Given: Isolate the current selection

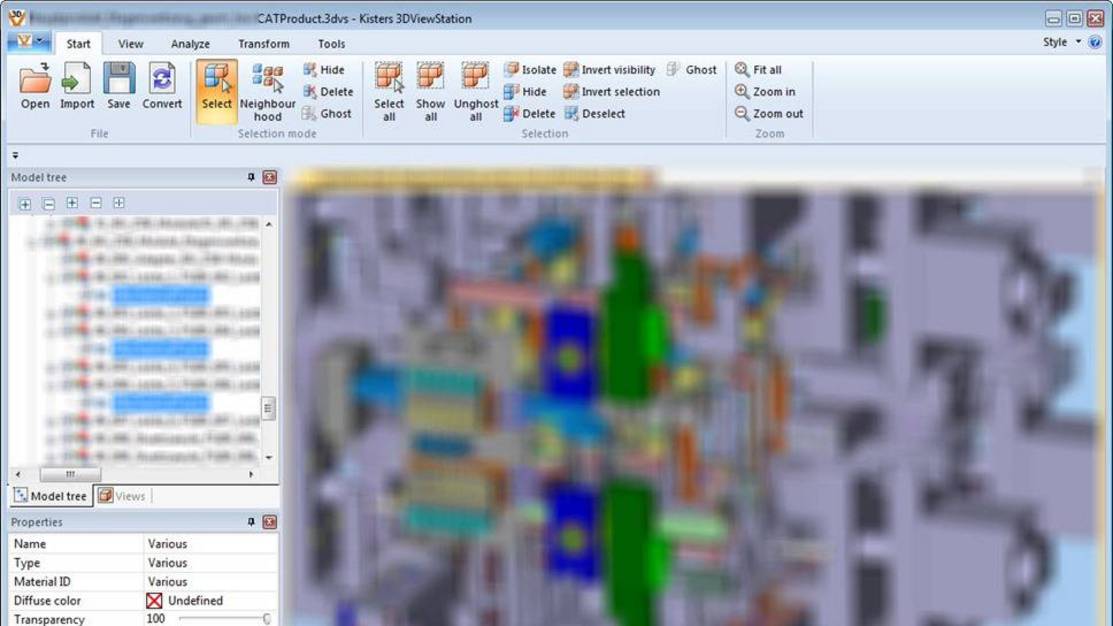Looking at the screenshot, I should (530, 70).
